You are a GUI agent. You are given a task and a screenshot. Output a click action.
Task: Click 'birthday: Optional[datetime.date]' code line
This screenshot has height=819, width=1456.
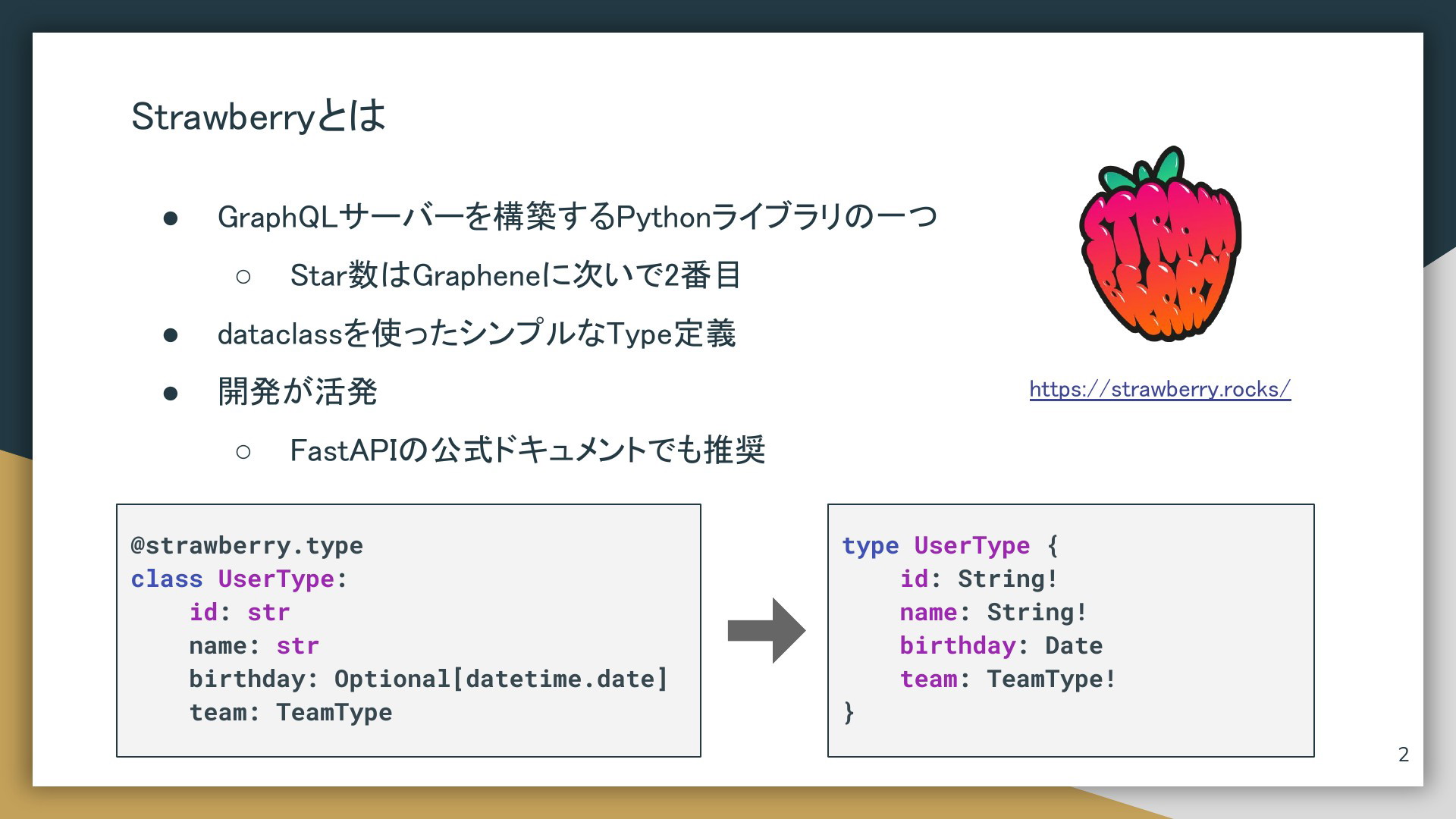(428, 679)
